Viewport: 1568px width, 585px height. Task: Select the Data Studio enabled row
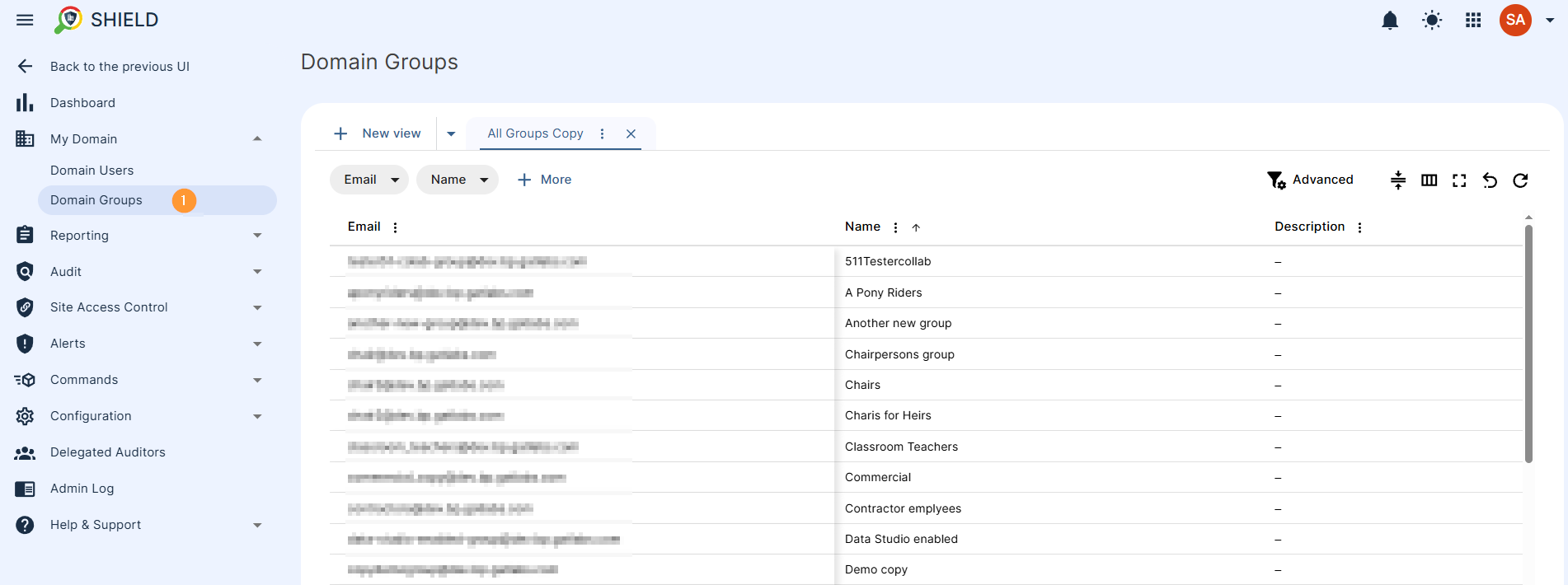[926, 539]
